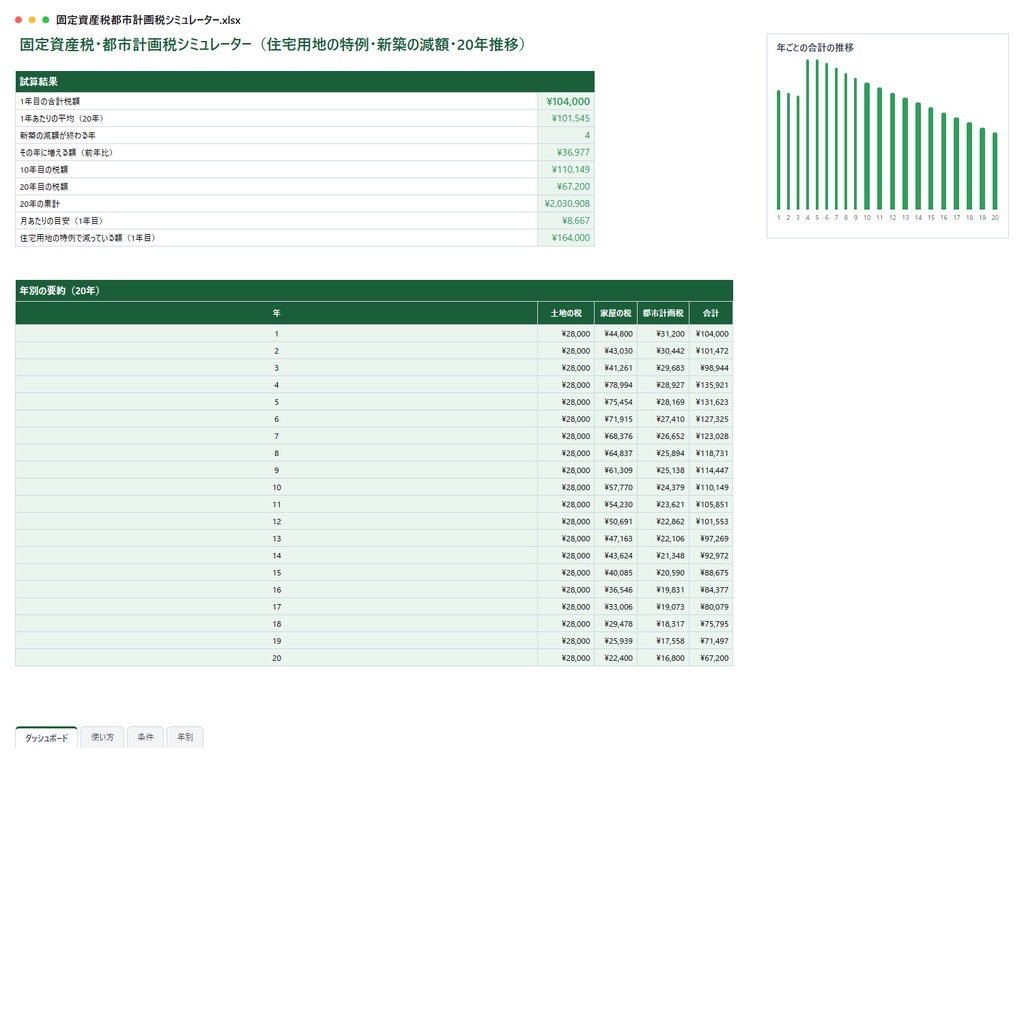Click the file name in the title bar
The width and height of the screenshot is (1024, 1024).
148,20
